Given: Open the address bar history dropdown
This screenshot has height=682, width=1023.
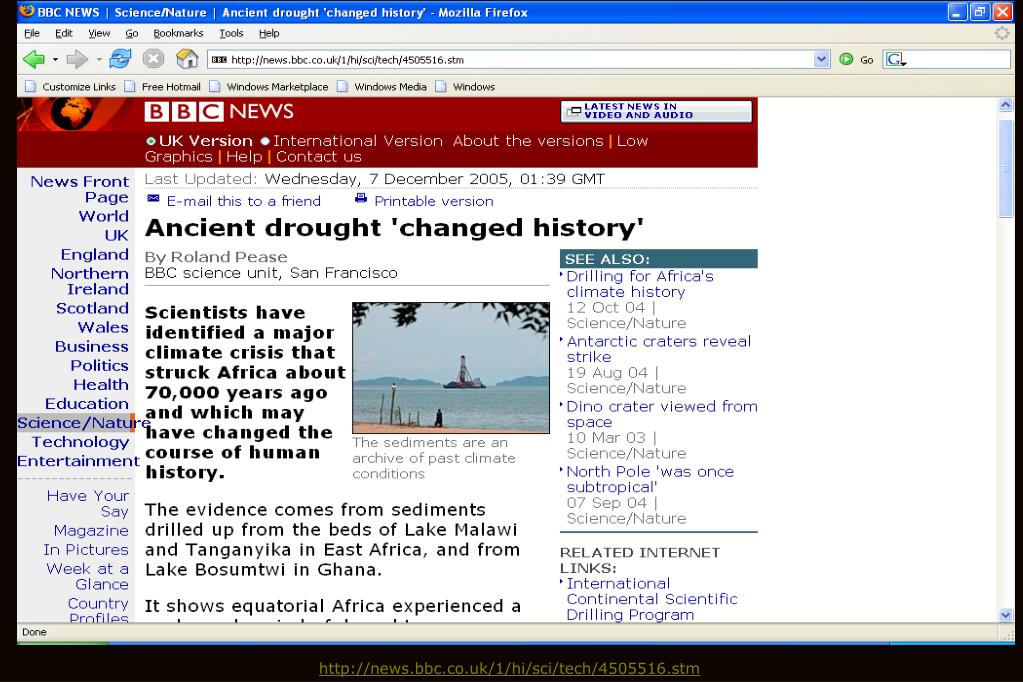Looking at the screenshot, I should click(821, 59).
